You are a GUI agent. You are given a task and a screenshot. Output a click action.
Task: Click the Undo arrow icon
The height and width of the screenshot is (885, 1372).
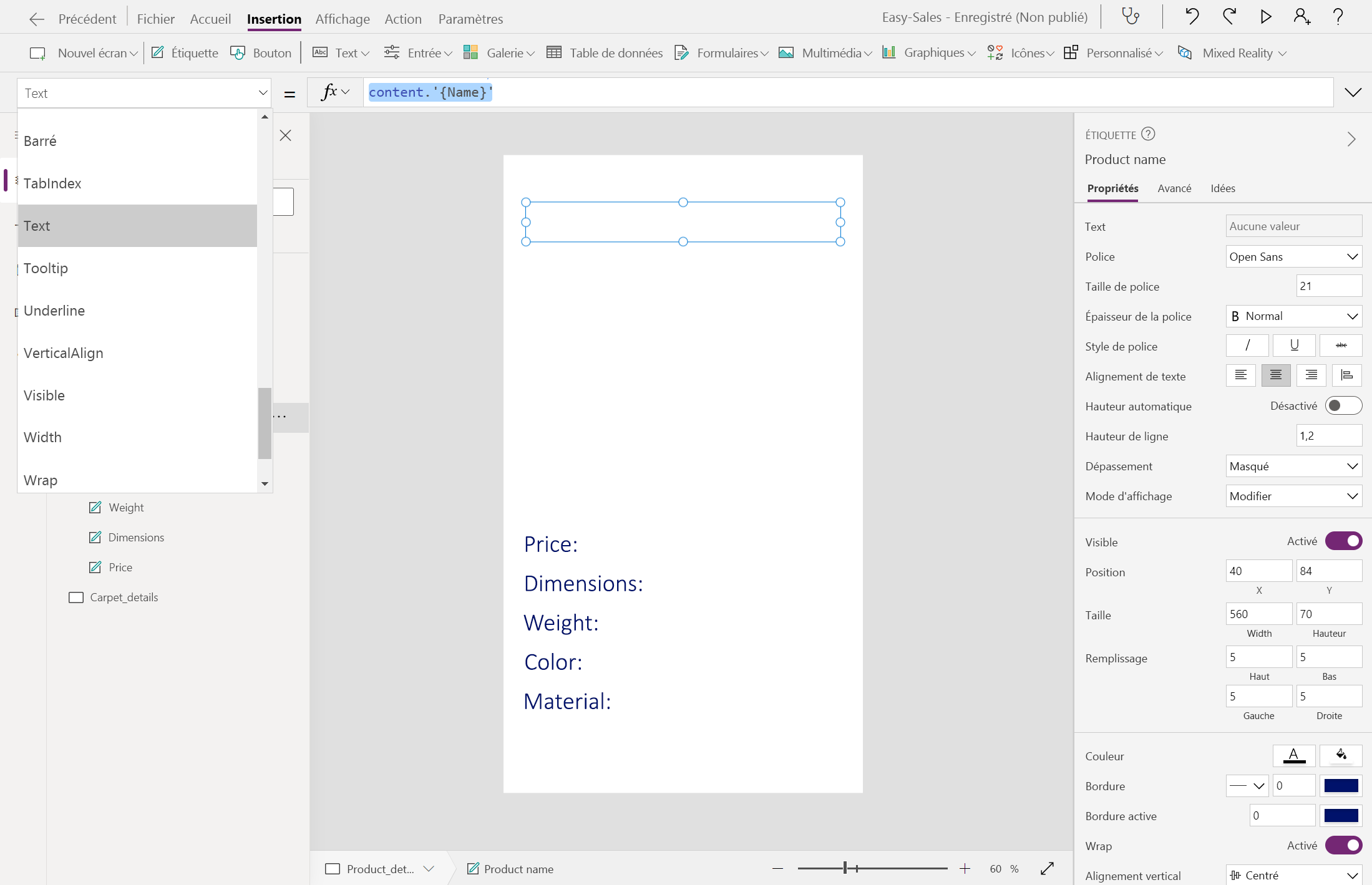tap(1192, 16)
